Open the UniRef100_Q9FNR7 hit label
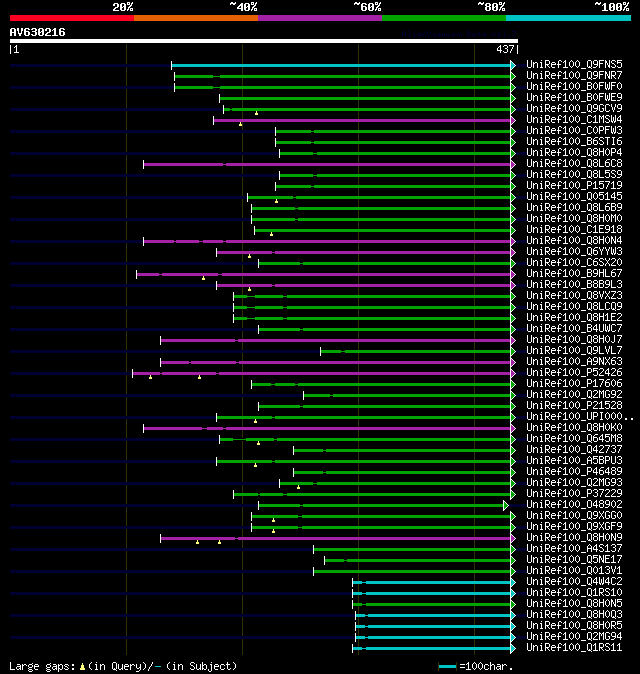 pos(574,76)
